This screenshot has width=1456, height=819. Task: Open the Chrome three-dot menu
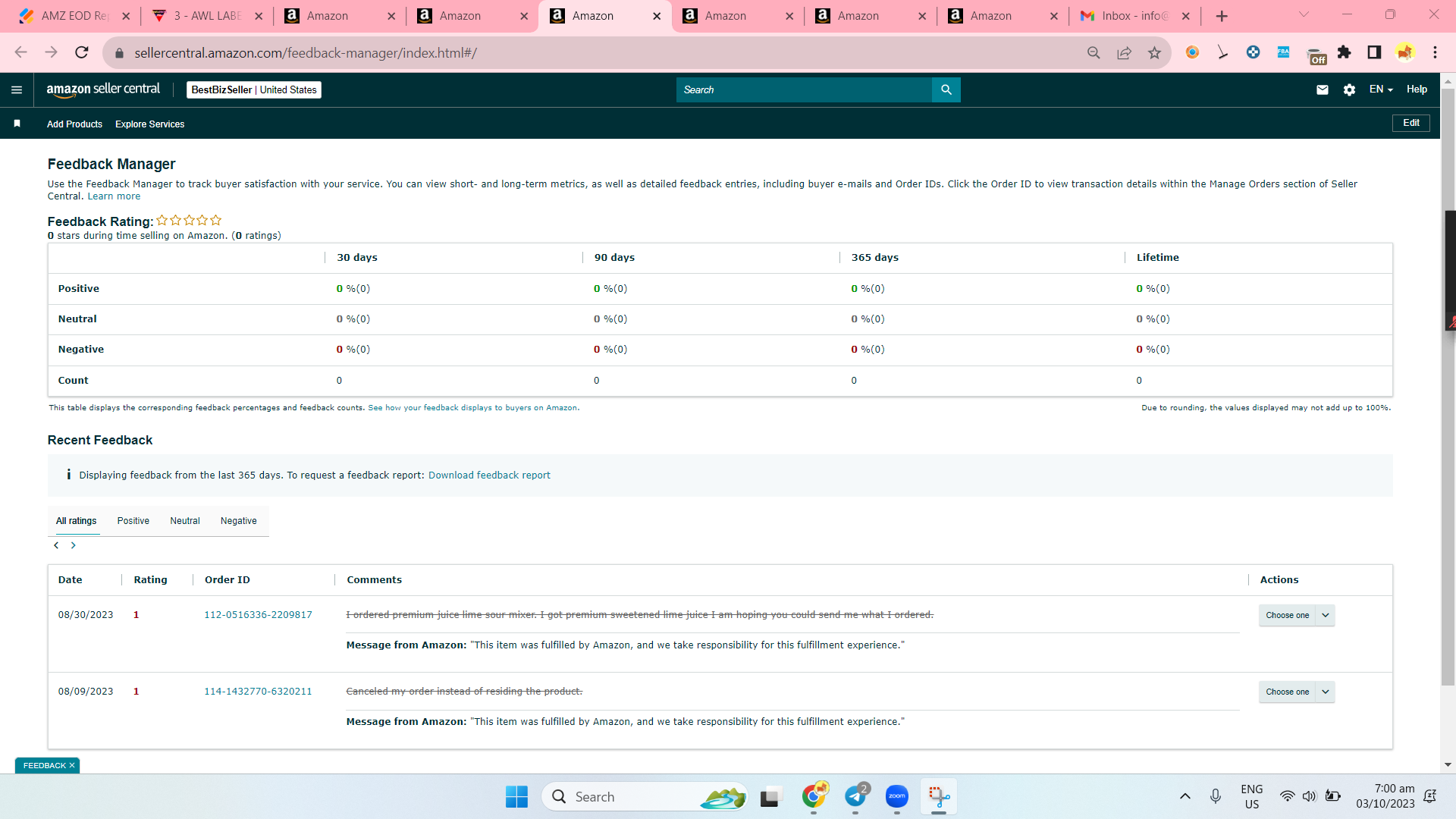click(1435, 52)
